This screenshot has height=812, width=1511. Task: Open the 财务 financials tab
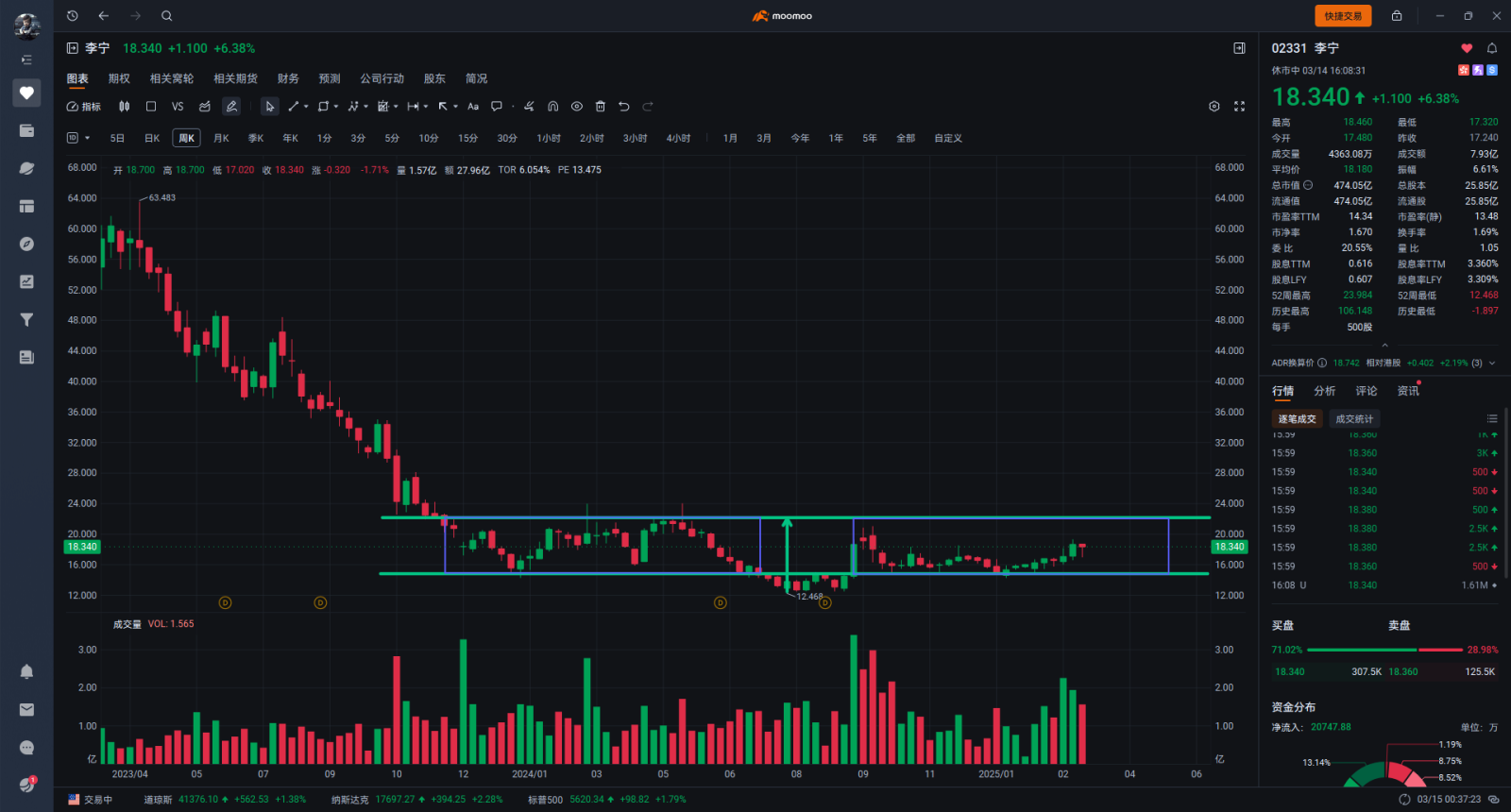tap(288, 78)
